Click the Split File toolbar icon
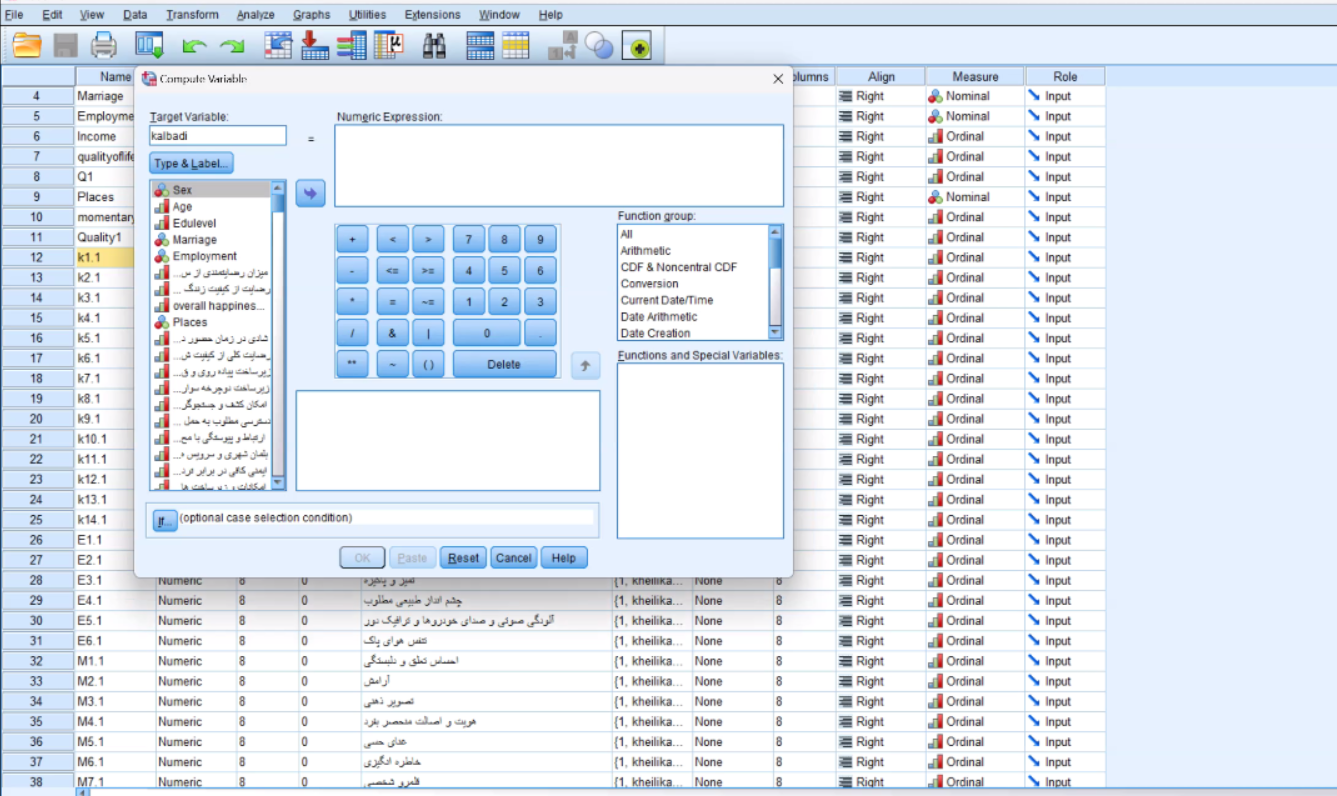This screenshot has height=796, width=1337. coord(480,46)
